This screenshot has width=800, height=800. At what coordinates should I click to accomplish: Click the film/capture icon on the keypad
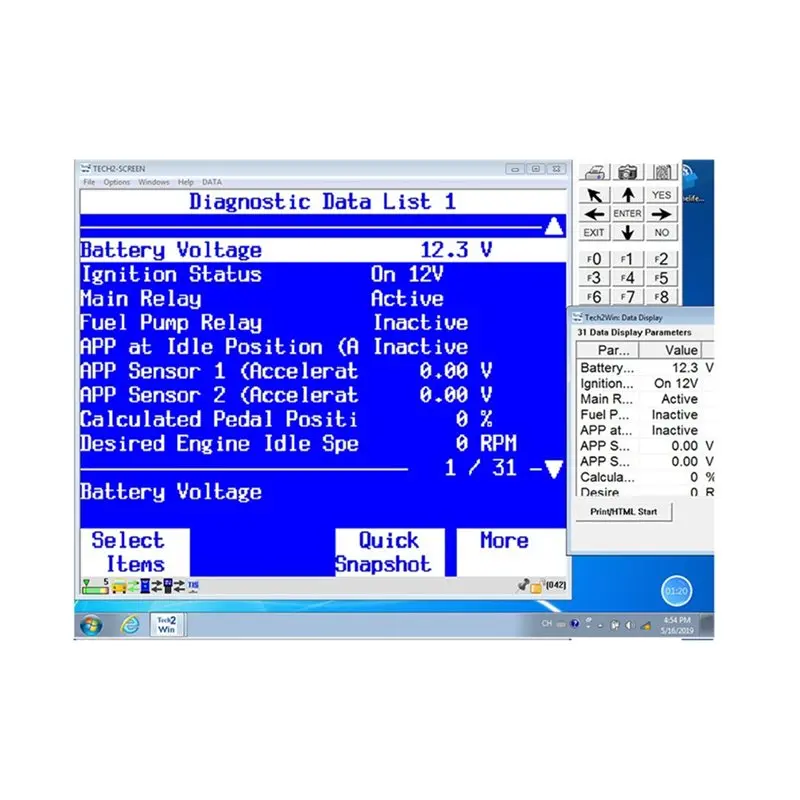coord(662,173)
